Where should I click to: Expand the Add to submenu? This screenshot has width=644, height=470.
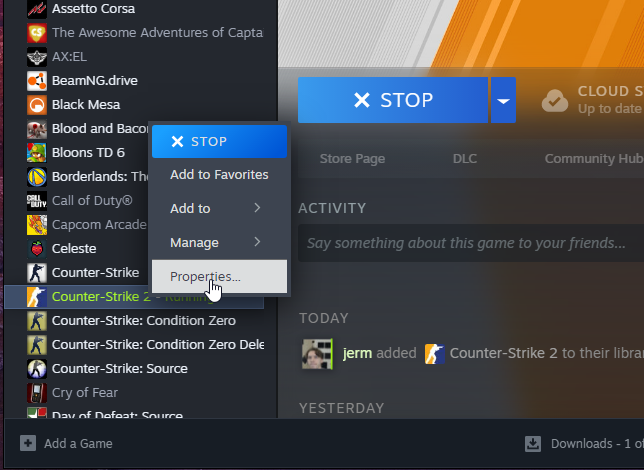pyautogui.click(x=219, y=208)
